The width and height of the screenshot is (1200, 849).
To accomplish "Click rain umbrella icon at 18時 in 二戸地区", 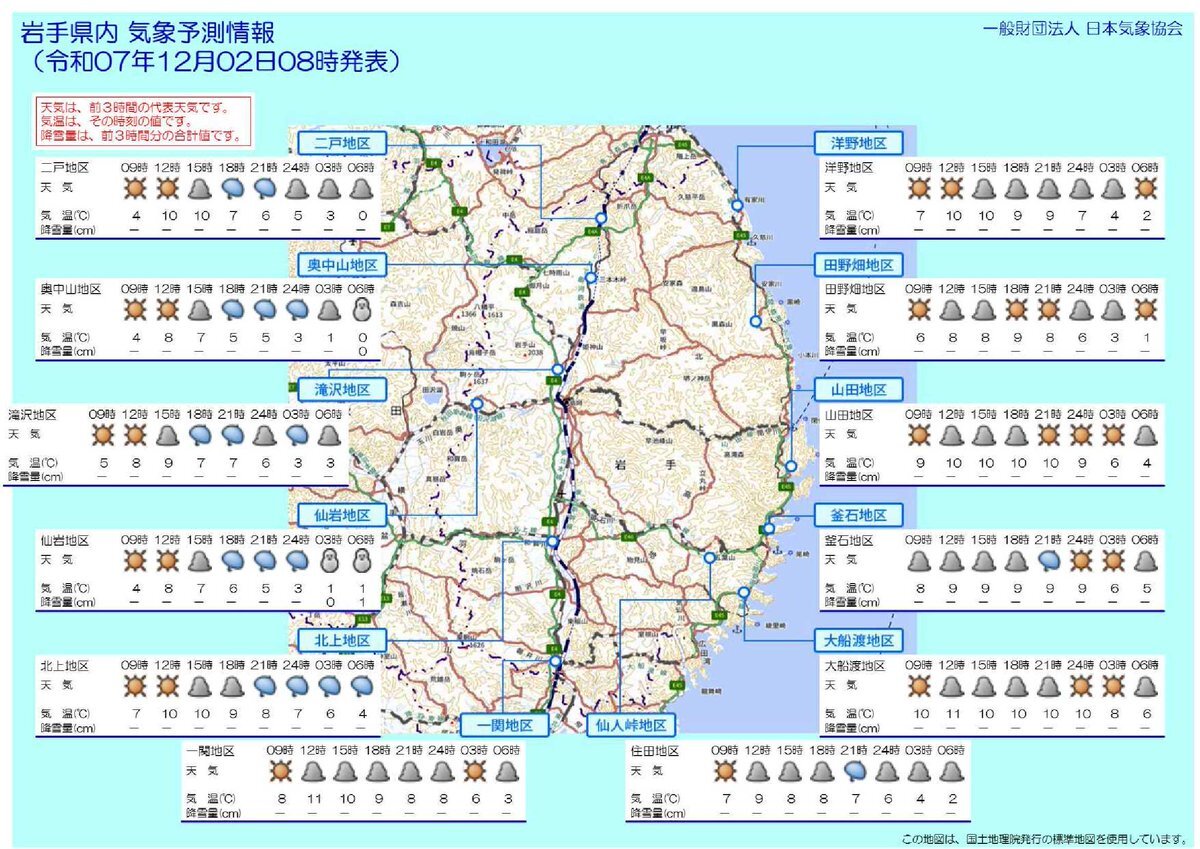I will point(233,187).
